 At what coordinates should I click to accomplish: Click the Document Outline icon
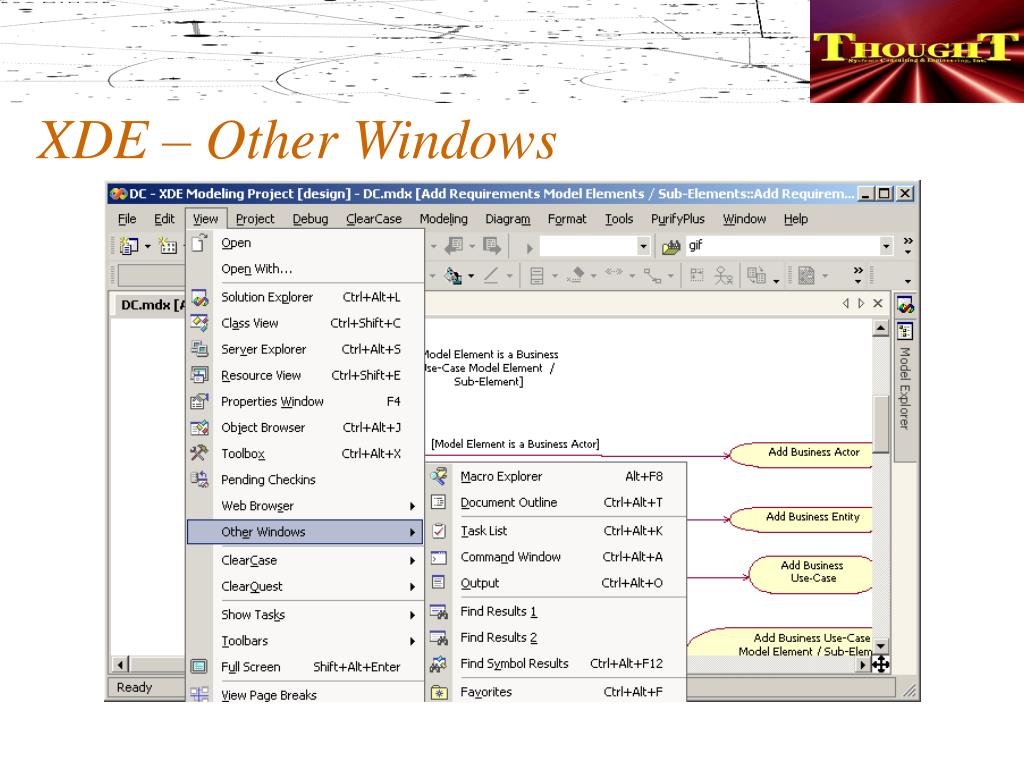tap(439, 502)
